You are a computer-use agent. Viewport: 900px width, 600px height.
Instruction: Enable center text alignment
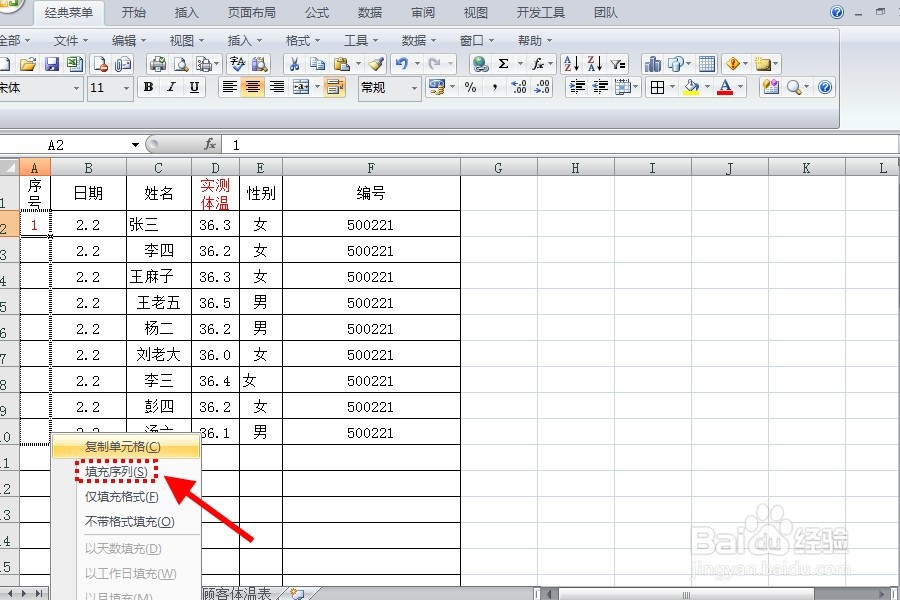(252, 88)
